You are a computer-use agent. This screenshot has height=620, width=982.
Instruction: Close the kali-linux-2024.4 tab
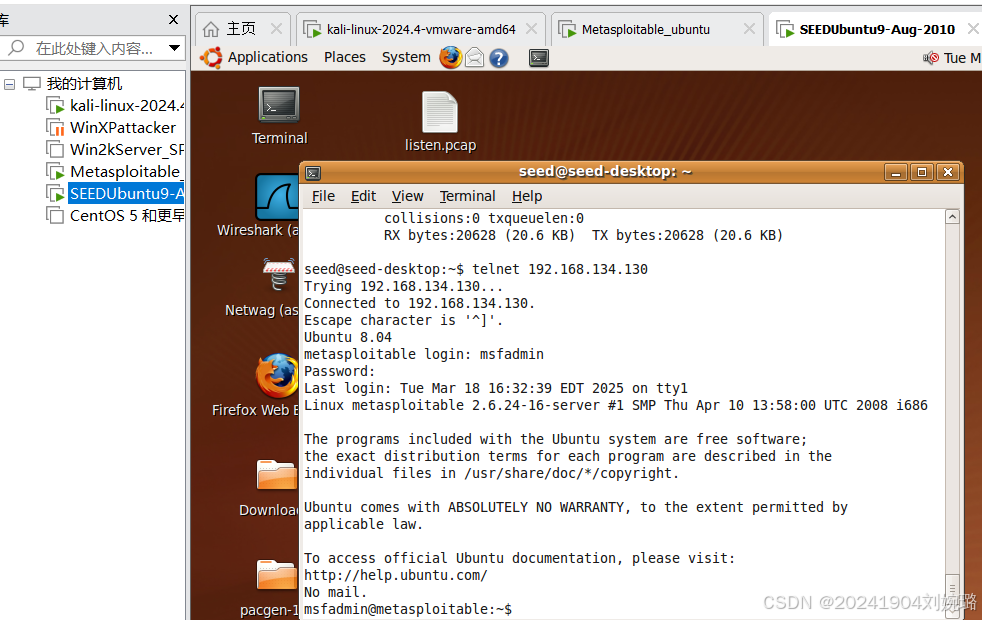[x=532, y=29]
